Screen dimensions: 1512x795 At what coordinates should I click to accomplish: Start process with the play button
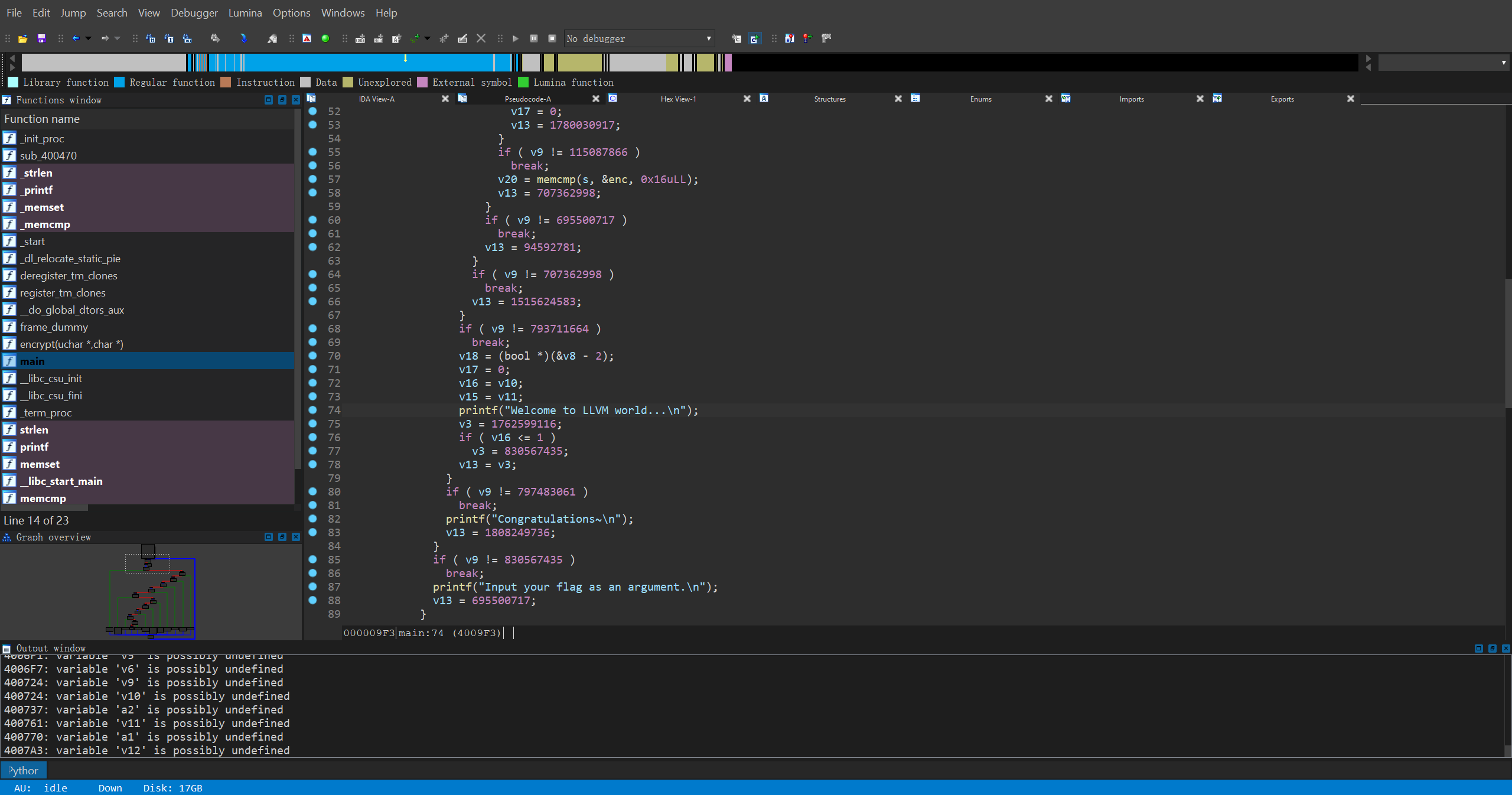tap(515, 38)
